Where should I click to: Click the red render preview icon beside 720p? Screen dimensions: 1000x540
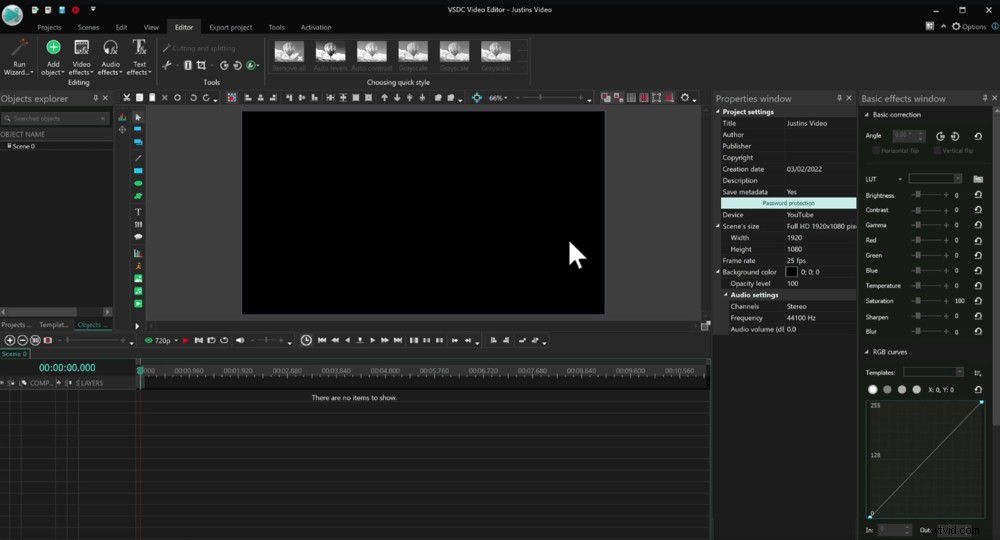point(186,340)
